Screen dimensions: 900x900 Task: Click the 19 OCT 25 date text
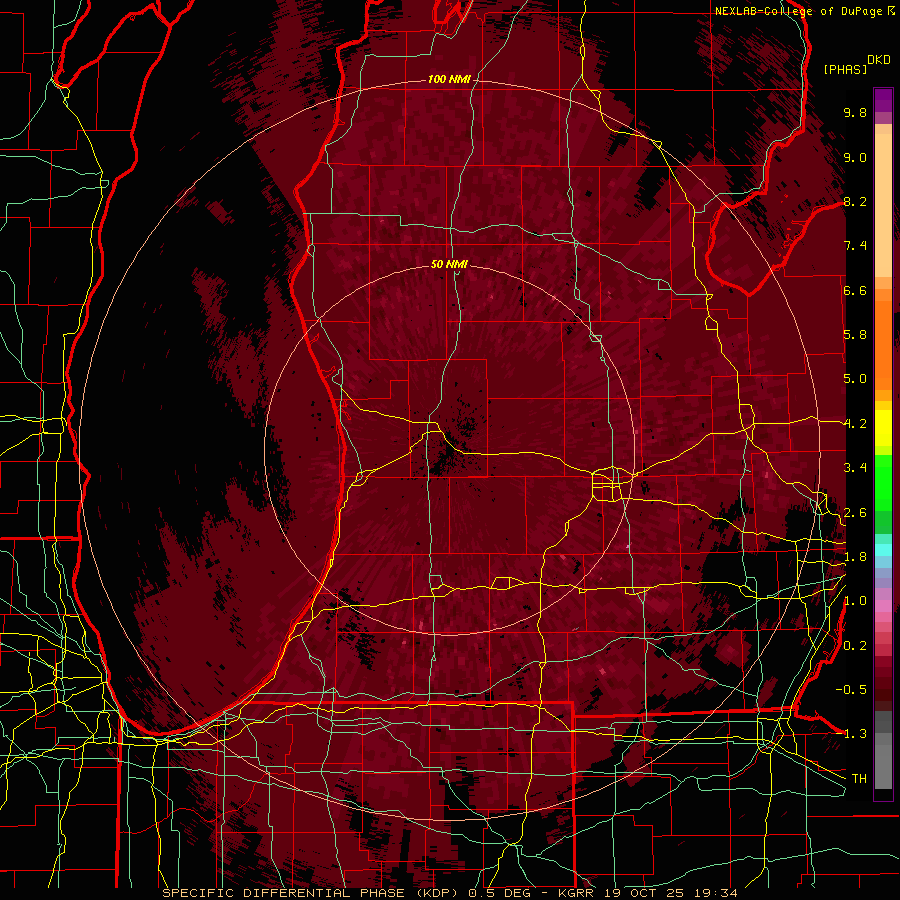point(645,893)
